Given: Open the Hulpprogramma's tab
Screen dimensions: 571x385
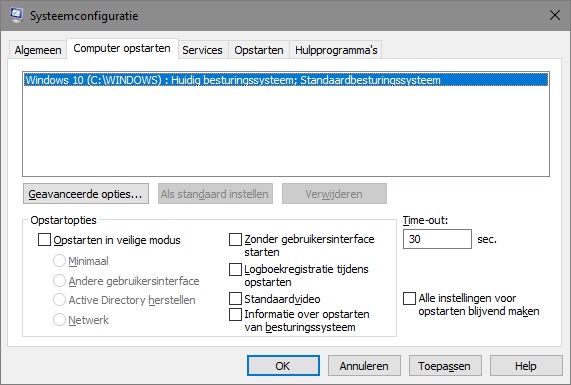Looking at the screenshot, I should (x=336, y=50).
